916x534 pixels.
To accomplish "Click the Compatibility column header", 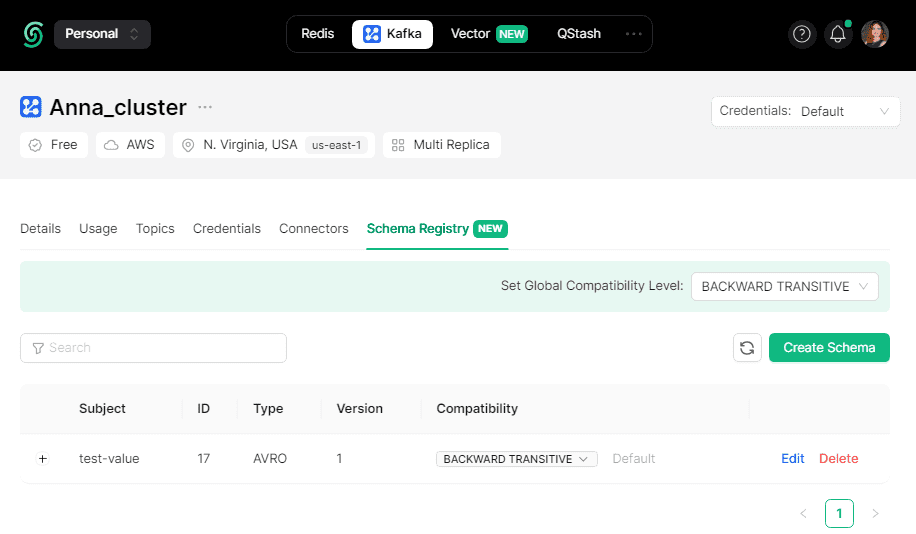I will [x=477, y=408].
